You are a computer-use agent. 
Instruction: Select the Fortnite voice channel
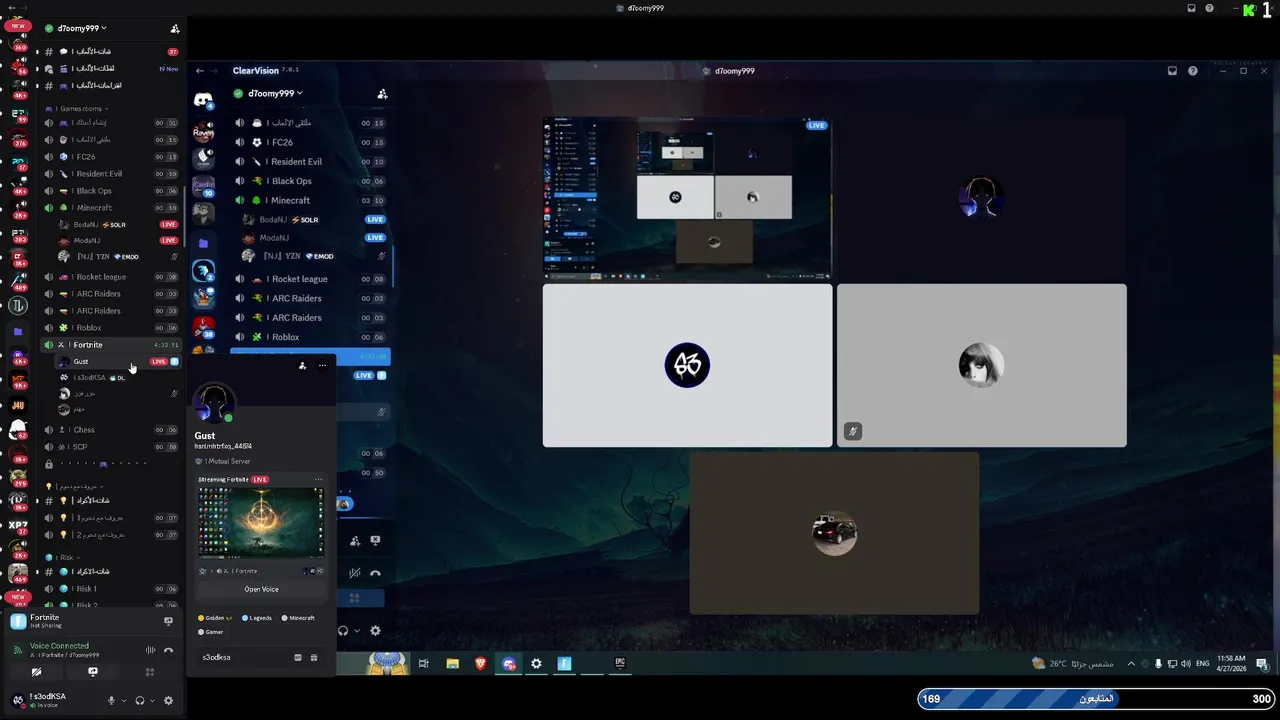click(x=110, y=345)
